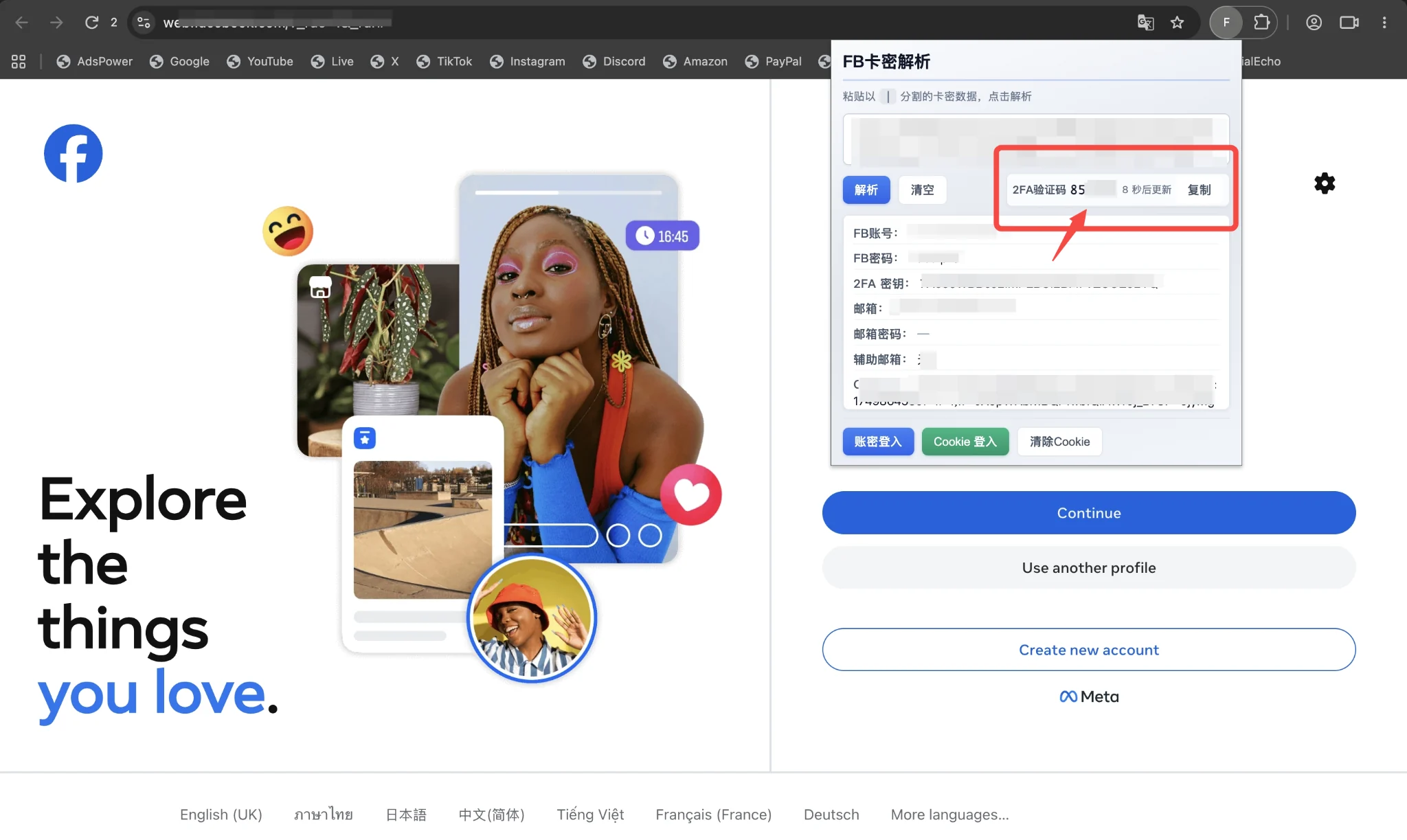Screen dimensions: 1407x840
Task: Open the Live bookmark
Action: point(333,61)
